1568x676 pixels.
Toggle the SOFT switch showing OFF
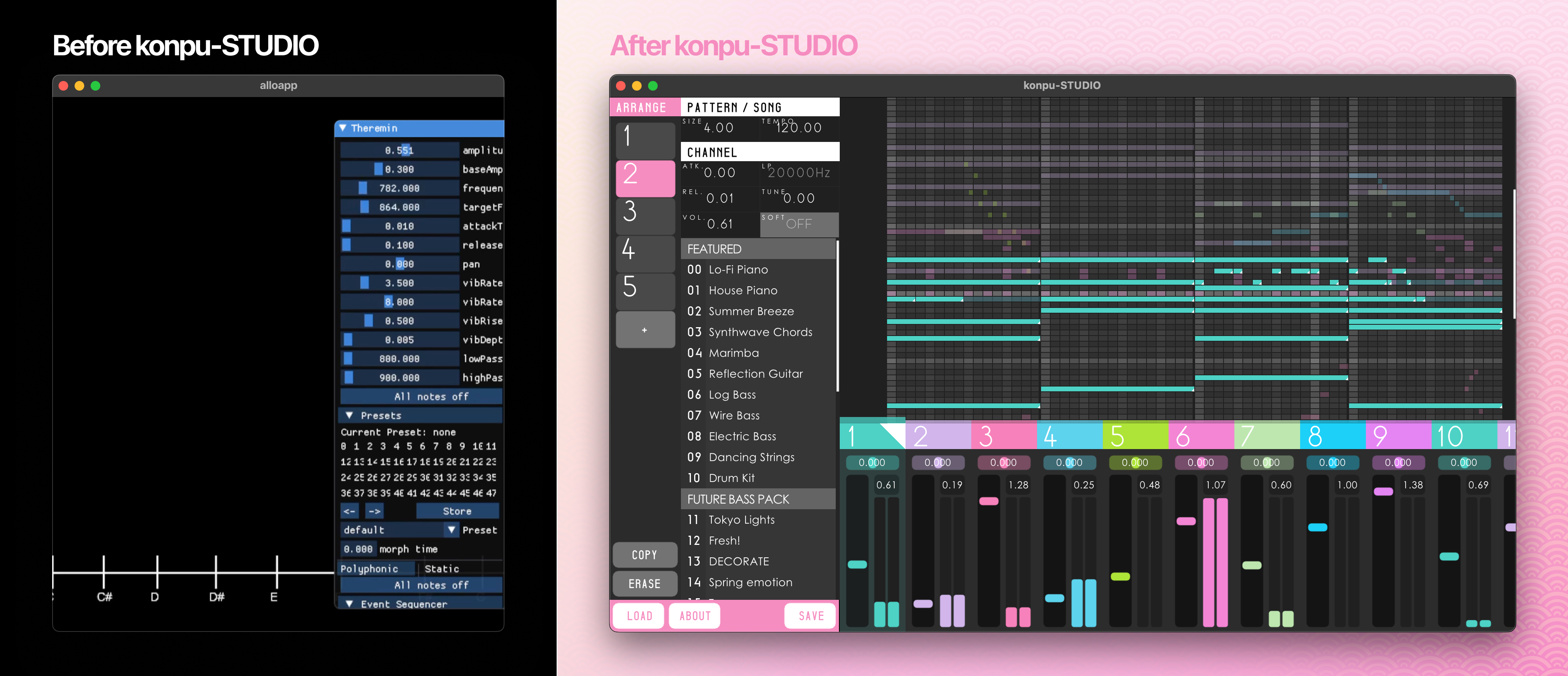coord(799,225)
